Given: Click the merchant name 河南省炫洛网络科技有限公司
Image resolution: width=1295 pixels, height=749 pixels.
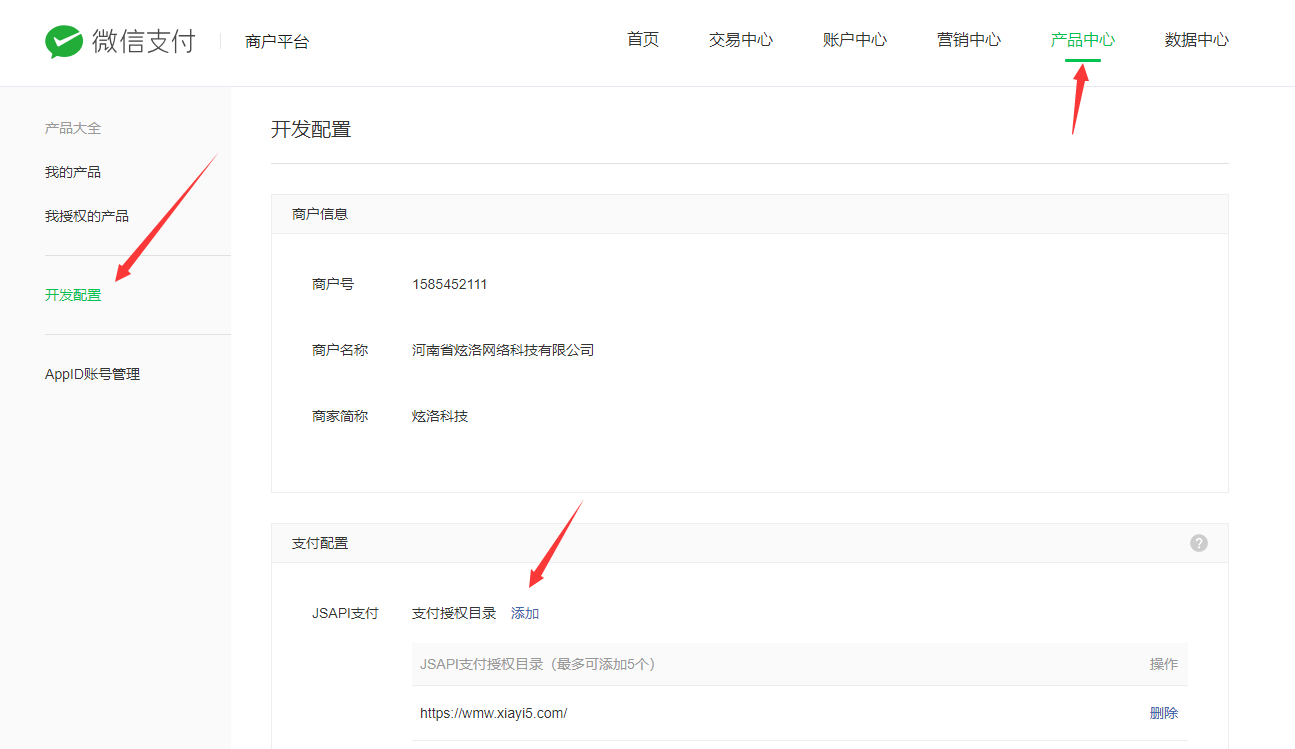Looking at the screenshot, I should [x=503, y=350].
